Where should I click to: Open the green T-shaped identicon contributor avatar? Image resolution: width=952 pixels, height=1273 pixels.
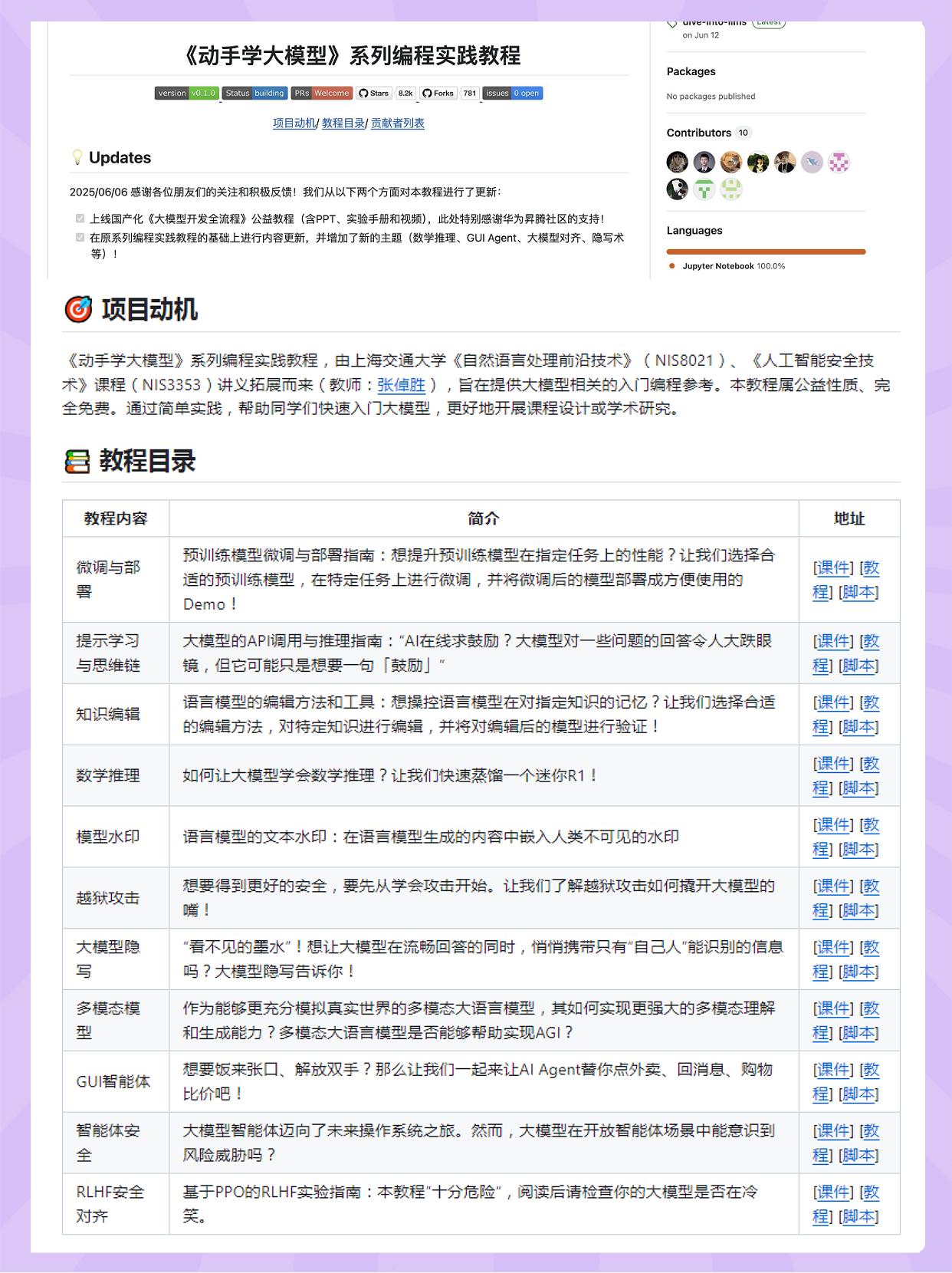(x=704, y=189)
